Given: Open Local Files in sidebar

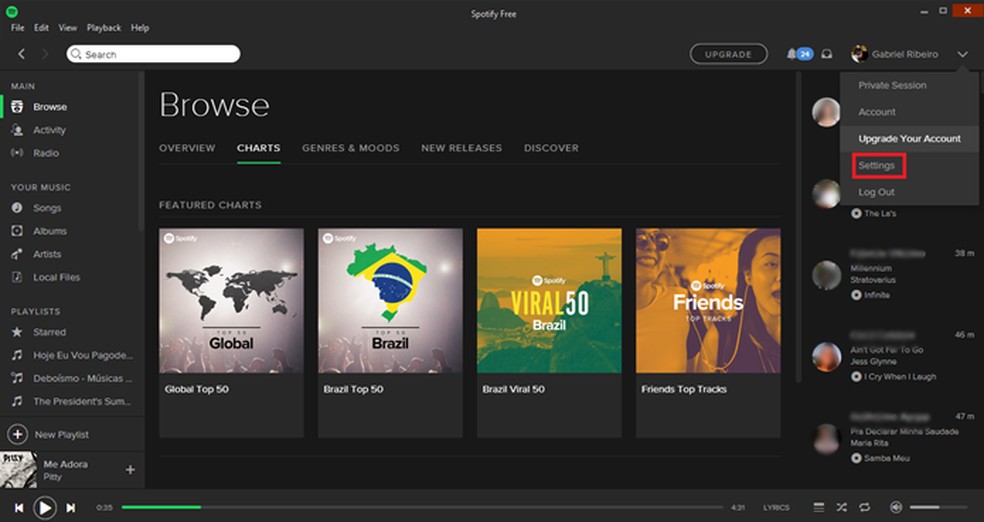Looking at the screenshot, I should pyautogui.click(x=56, y=277).
